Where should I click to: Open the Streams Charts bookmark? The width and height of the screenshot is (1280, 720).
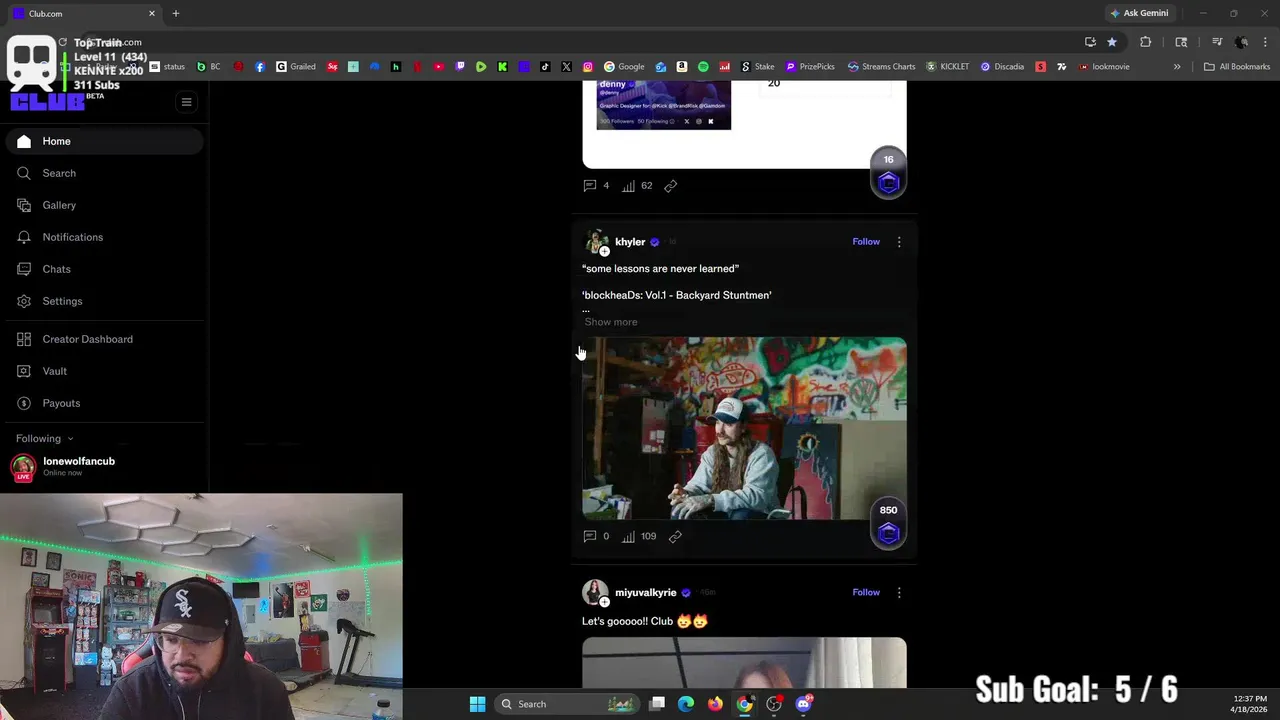click(x=882, y=67)
